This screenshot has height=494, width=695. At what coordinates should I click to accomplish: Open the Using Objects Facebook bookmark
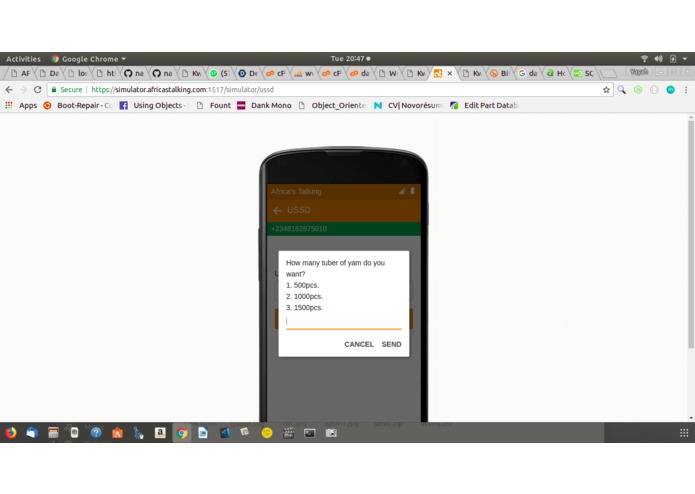pyautogui.click(x=154, y=105)
